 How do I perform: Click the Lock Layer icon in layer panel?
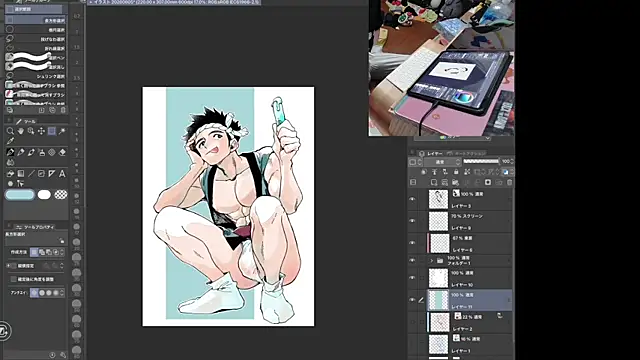pos(456,172)
